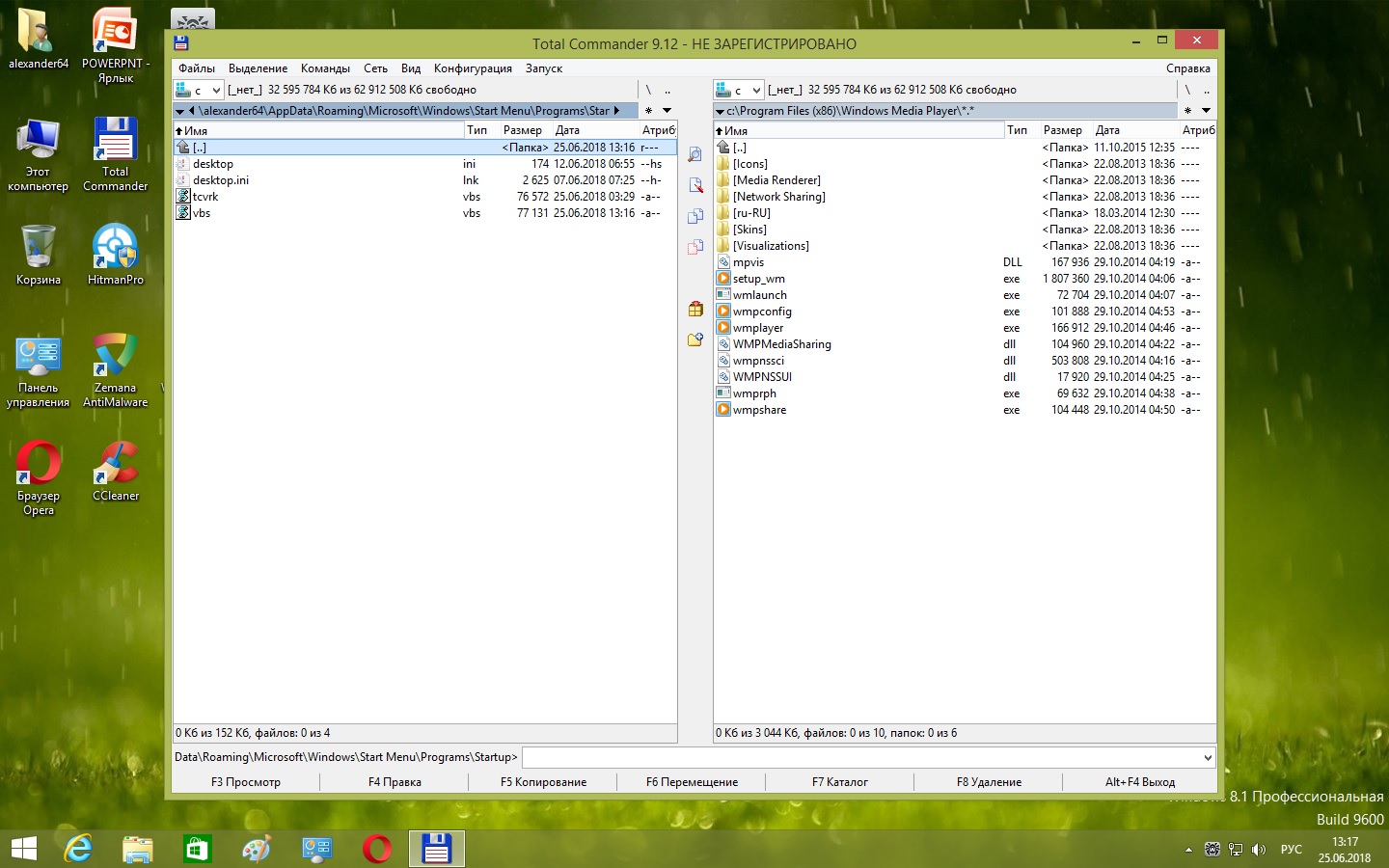Screen dimensions: 1389x868
Task: Open the Команды menu
Action: click(x=325, y=68)
